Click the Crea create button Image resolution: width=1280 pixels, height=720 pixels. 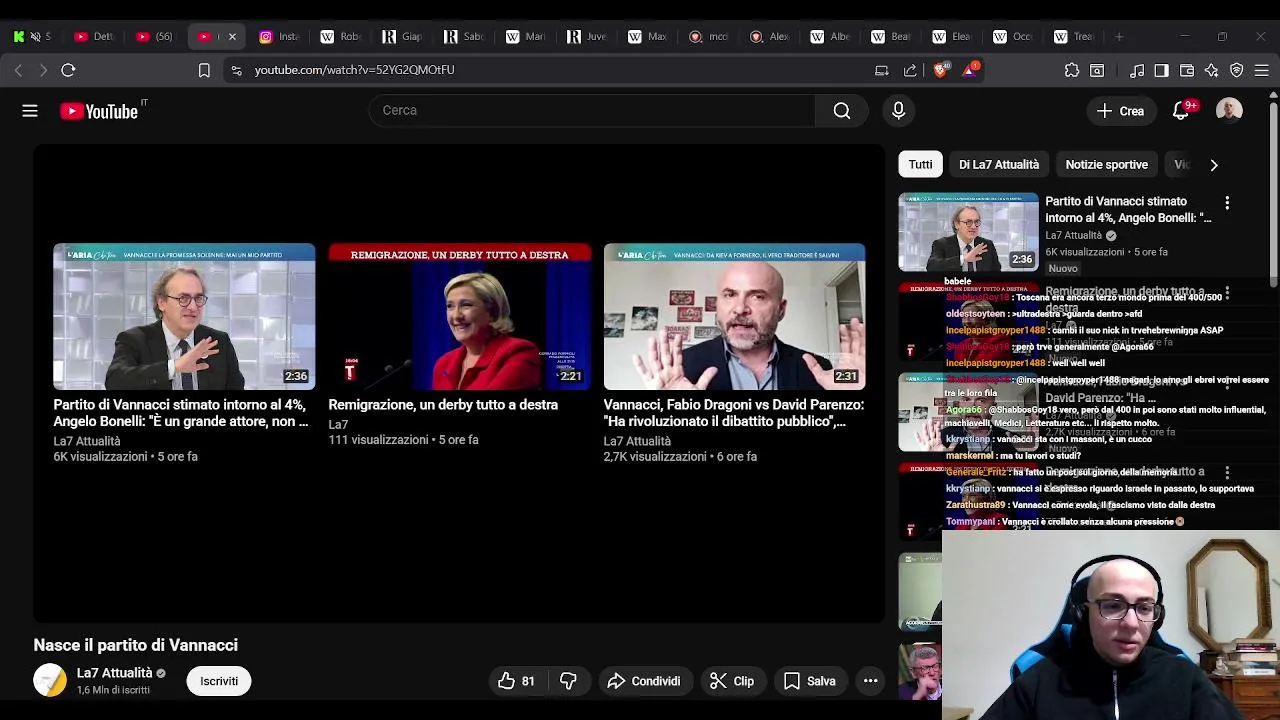pos(1120,111)
